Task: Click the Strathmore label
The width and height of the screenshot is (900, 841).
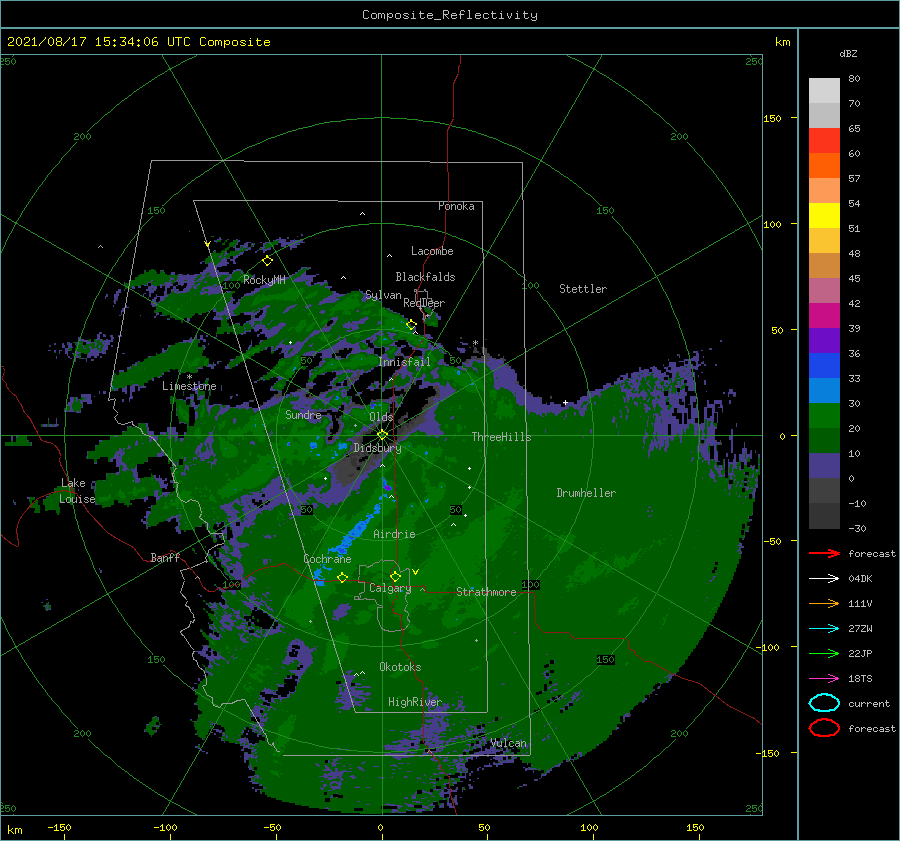Action: pos(486,592)
